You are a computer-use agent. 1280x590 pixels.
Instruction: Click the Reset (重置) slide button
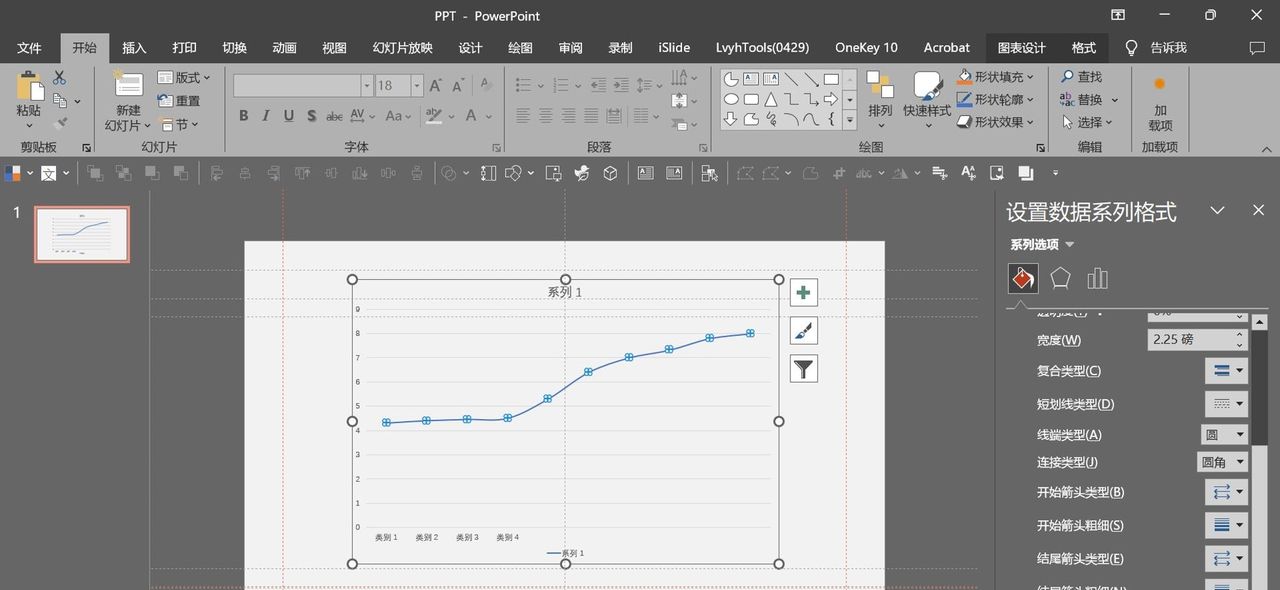[179, 101]
